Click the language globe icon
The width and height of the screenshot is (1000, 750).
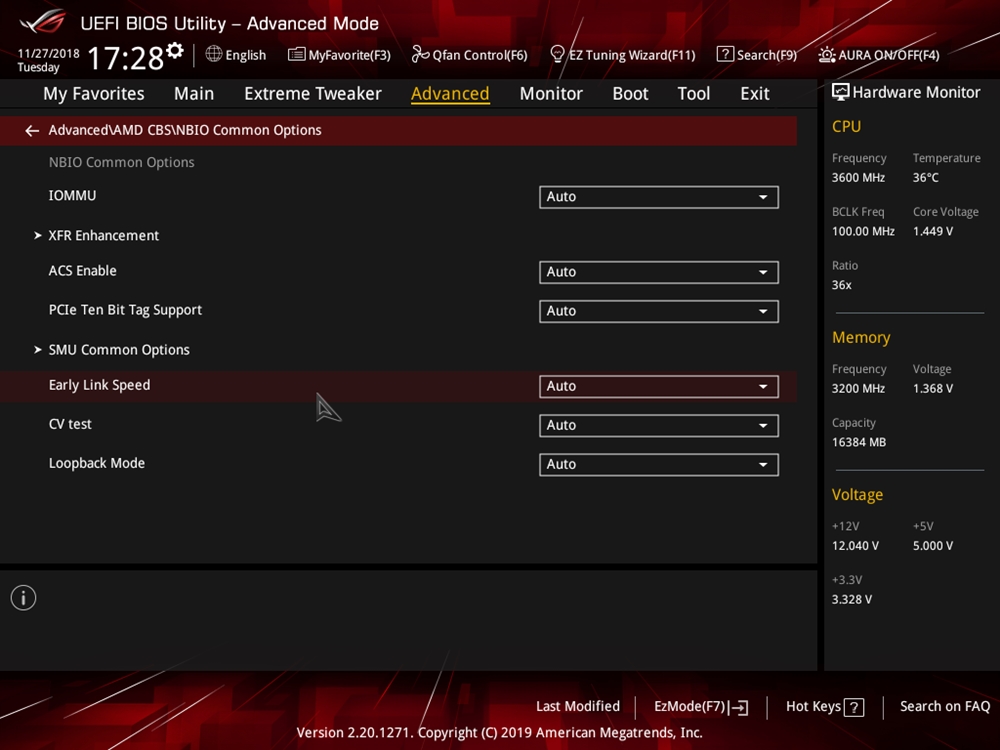click(214, 54)
